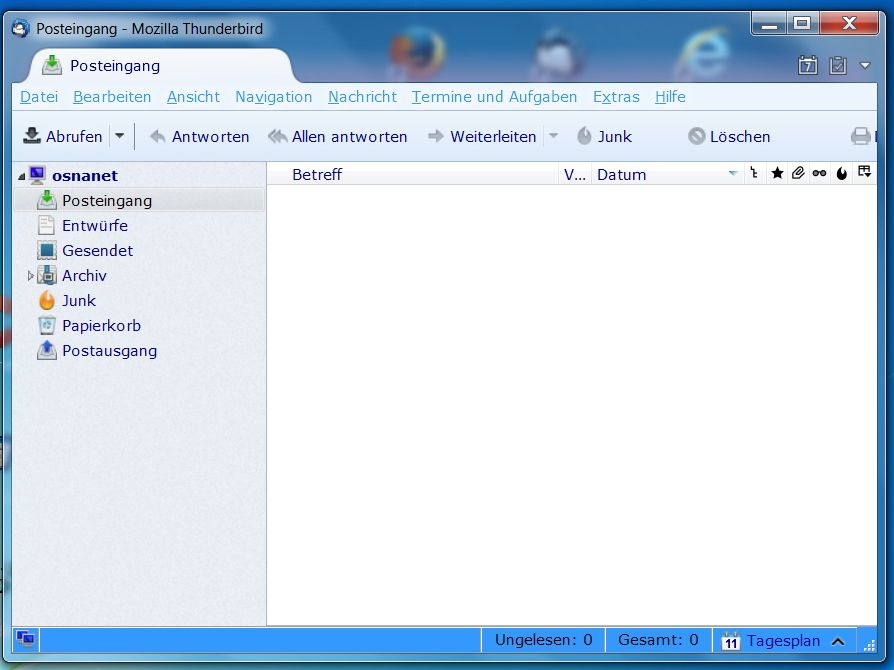Sort by junk status flame column

[x=842, y=173]
